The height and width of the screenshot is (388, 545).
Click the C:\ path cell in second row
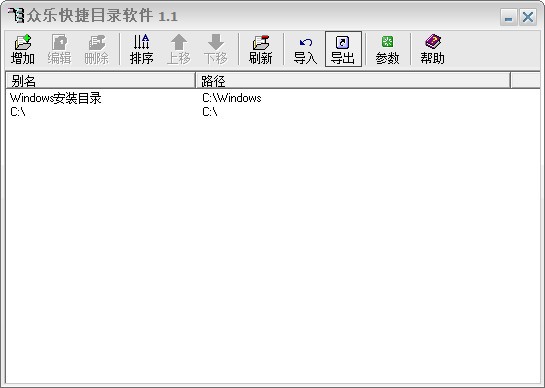pyautogui.click(x=210, y=112)
